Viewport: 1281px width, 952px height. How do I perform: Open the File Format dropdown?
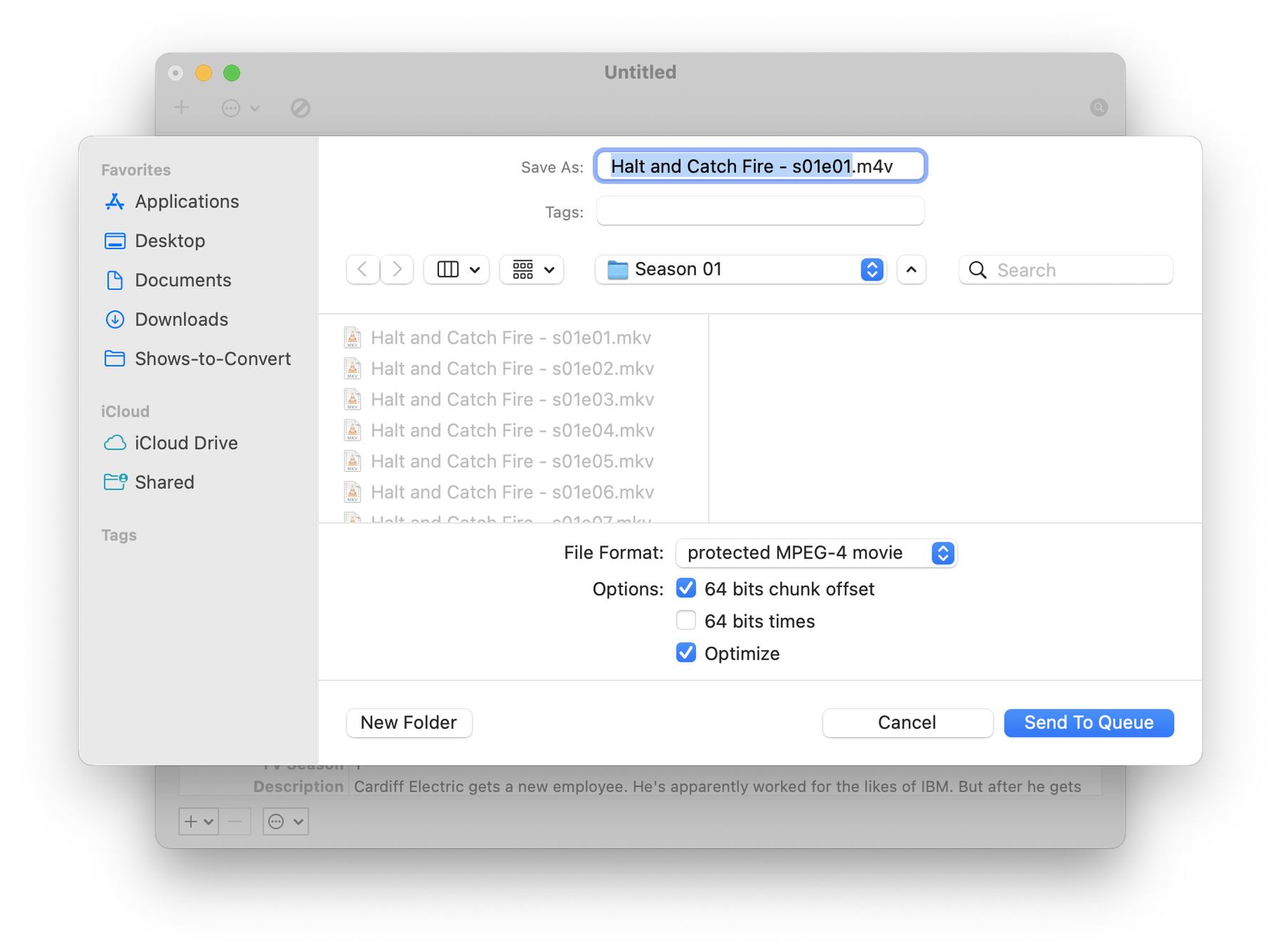(816, 553)
